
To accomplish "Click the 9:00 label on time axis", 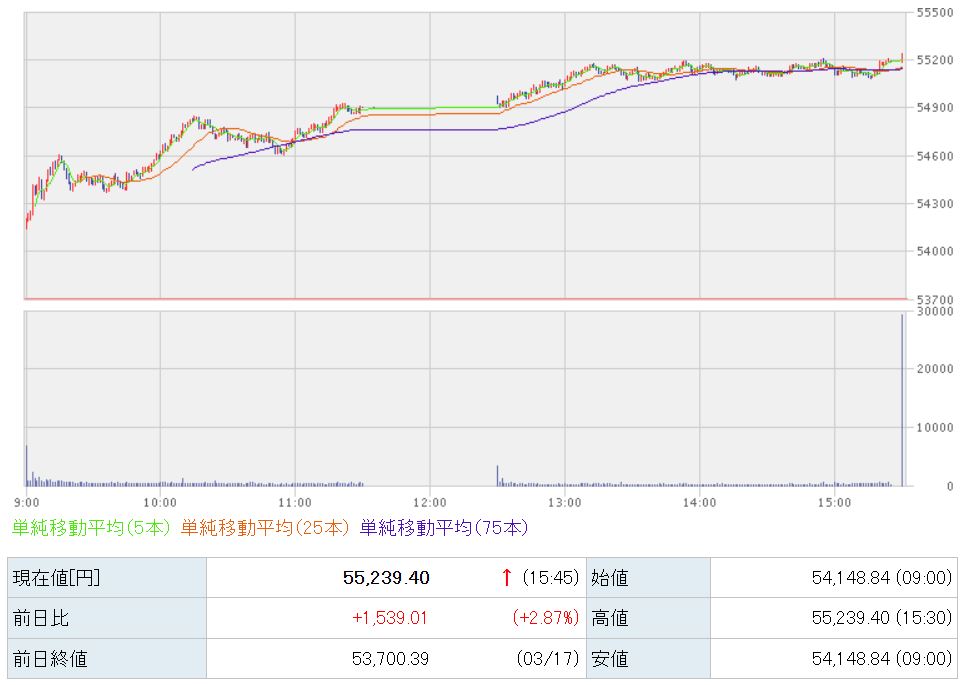I will 27,501.
